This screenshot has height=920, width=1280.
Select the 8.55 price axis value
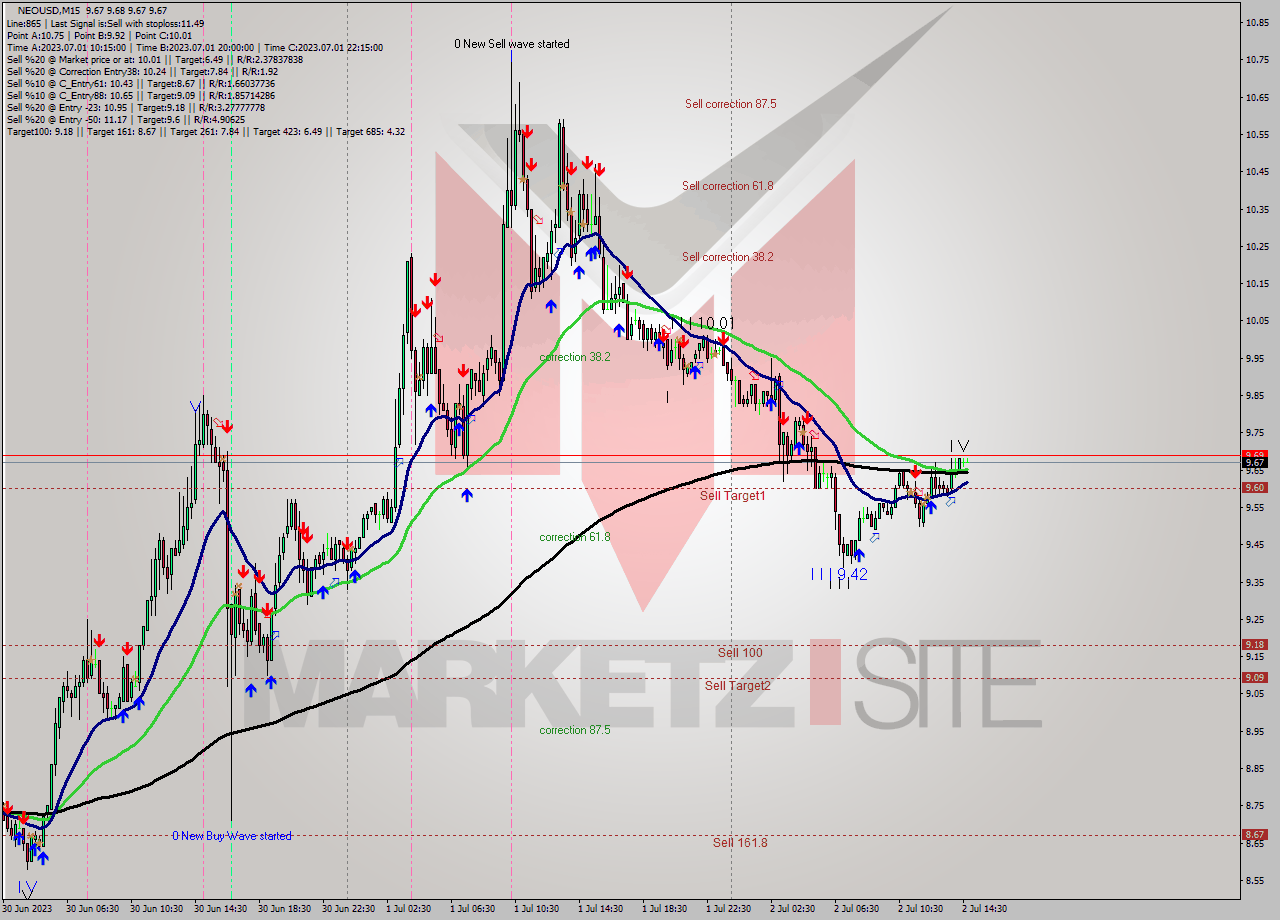point(1257,881)
